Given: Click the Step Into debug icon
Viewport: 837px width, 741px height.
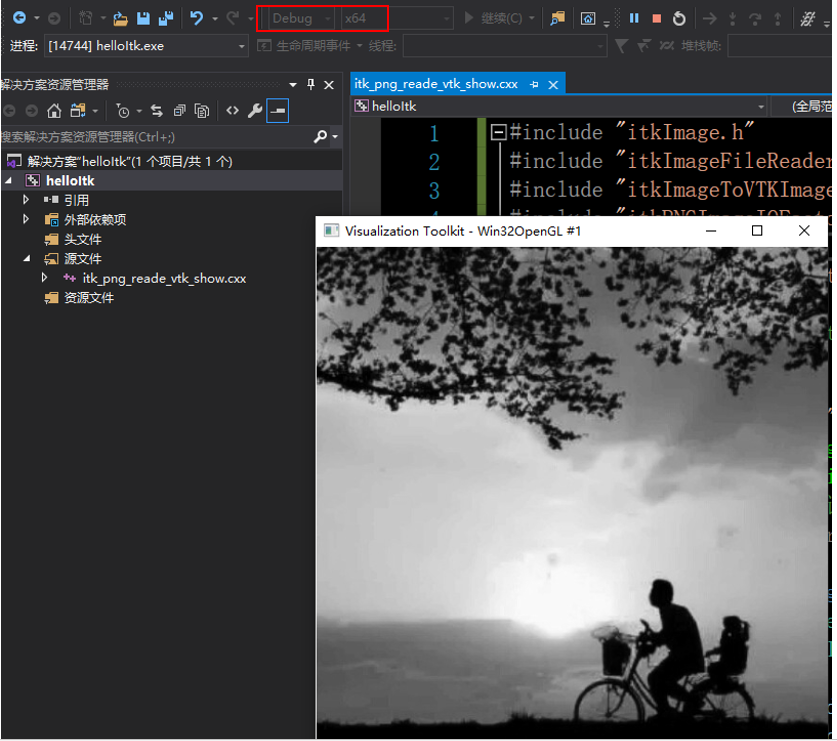Looking at the screenshot, I should click(732, 19).
